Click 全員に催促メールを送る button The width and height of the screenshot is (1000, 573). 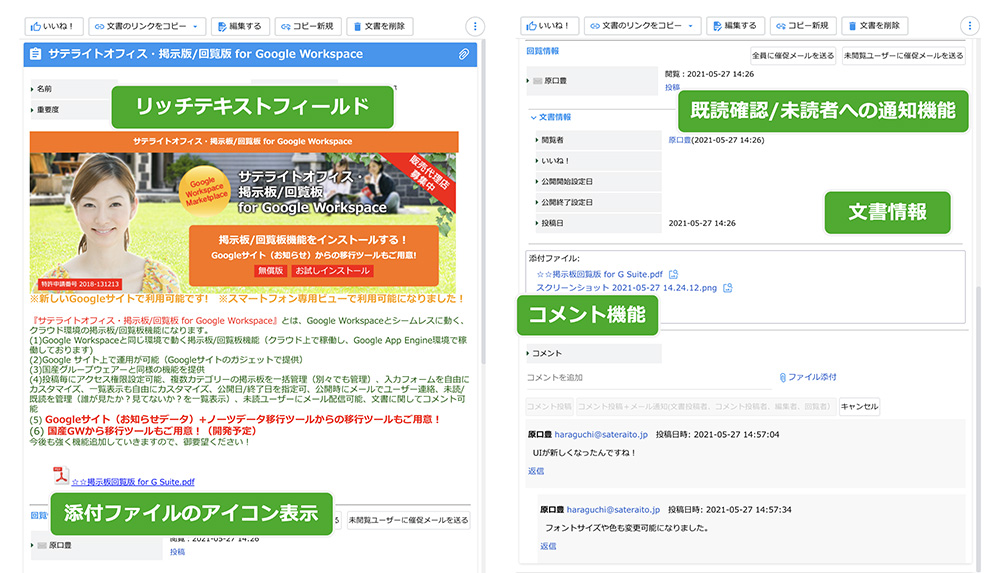point(793,56)
